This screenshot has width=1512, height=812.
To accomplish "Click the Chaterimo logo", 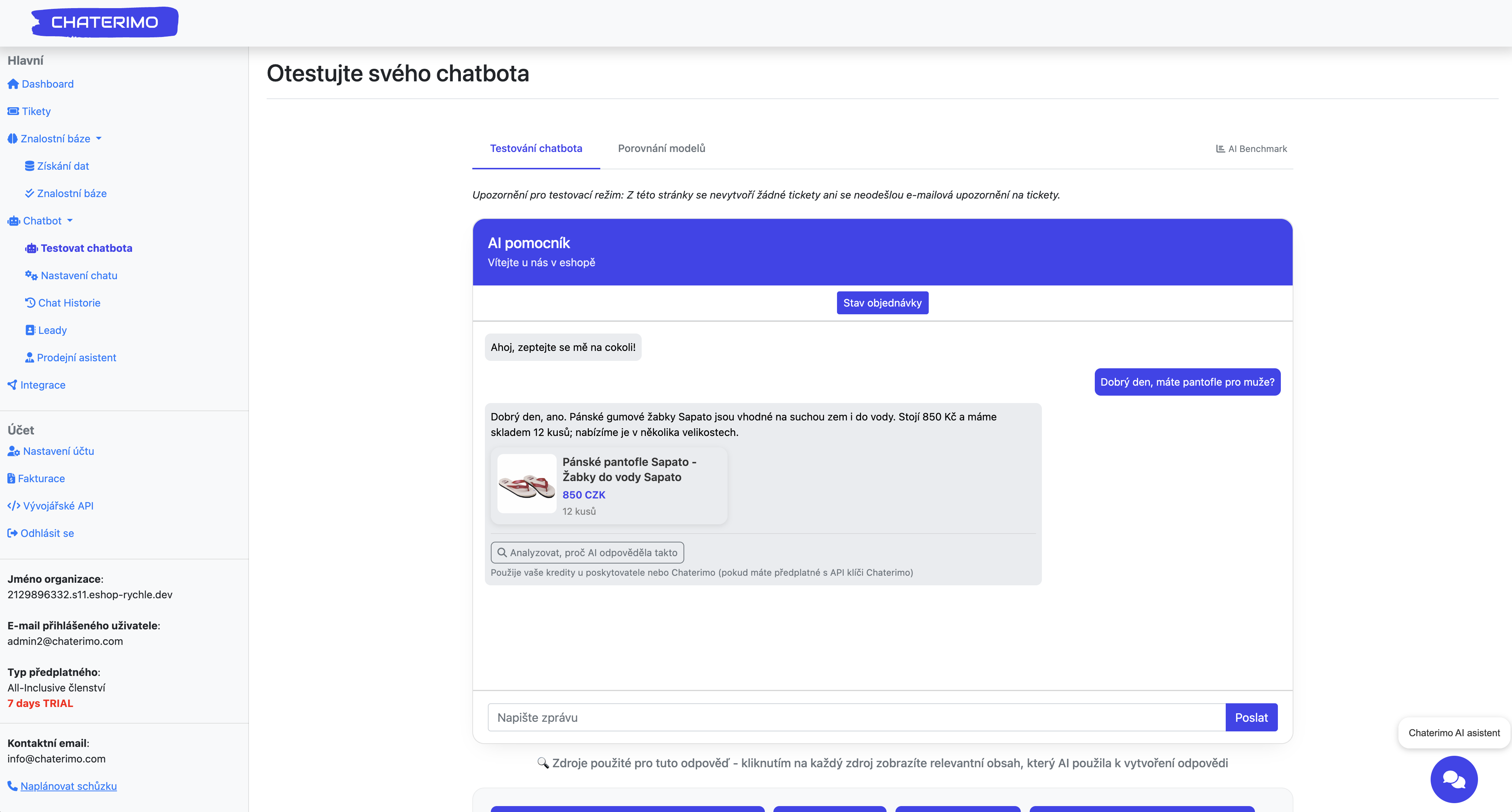I will 104,22.
